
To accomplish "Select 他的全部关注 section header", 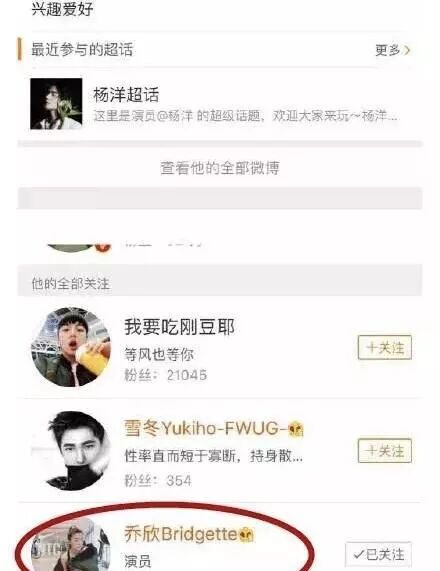I will click(x=70, y=283).
